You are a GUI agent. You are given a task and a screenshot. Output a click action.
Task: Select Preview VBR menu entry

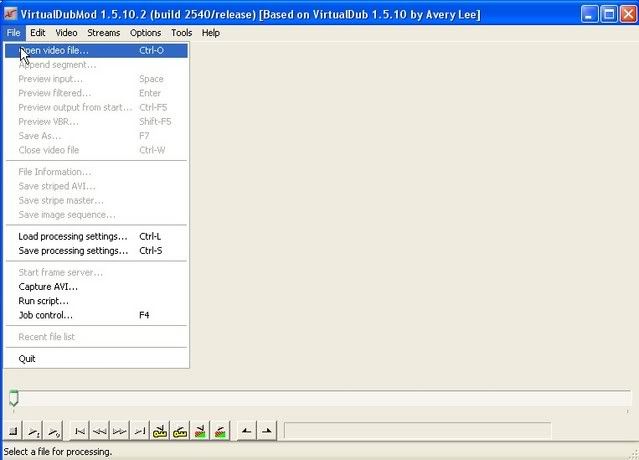97,122
